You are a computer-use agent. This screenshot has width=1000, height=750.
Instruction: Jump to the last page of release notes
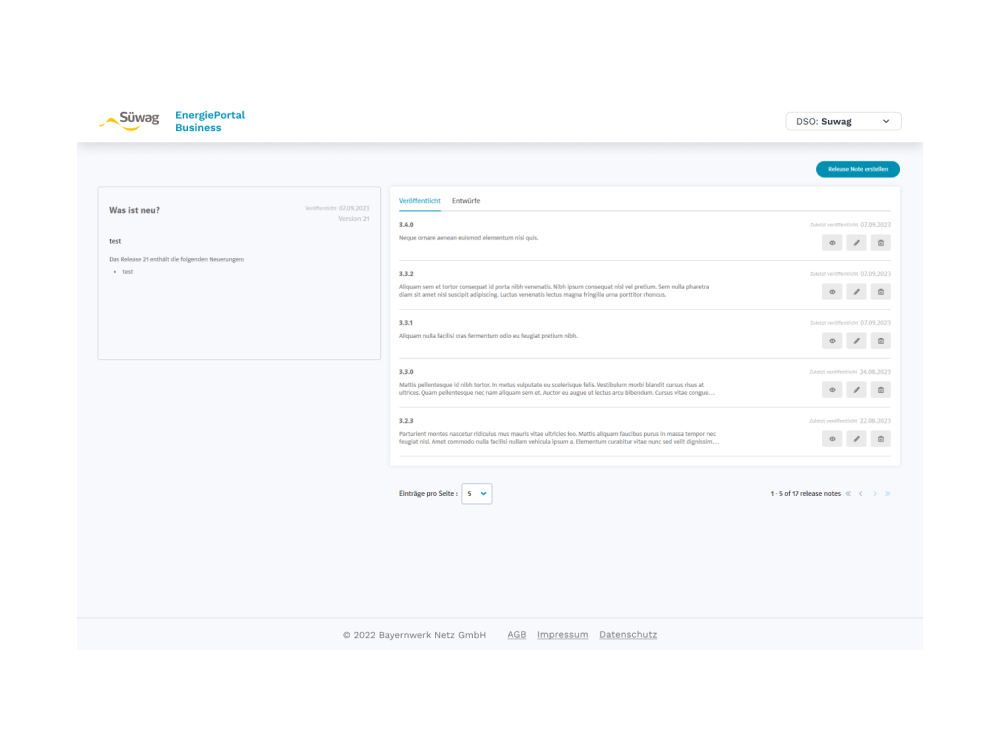[x=888, y=493]
